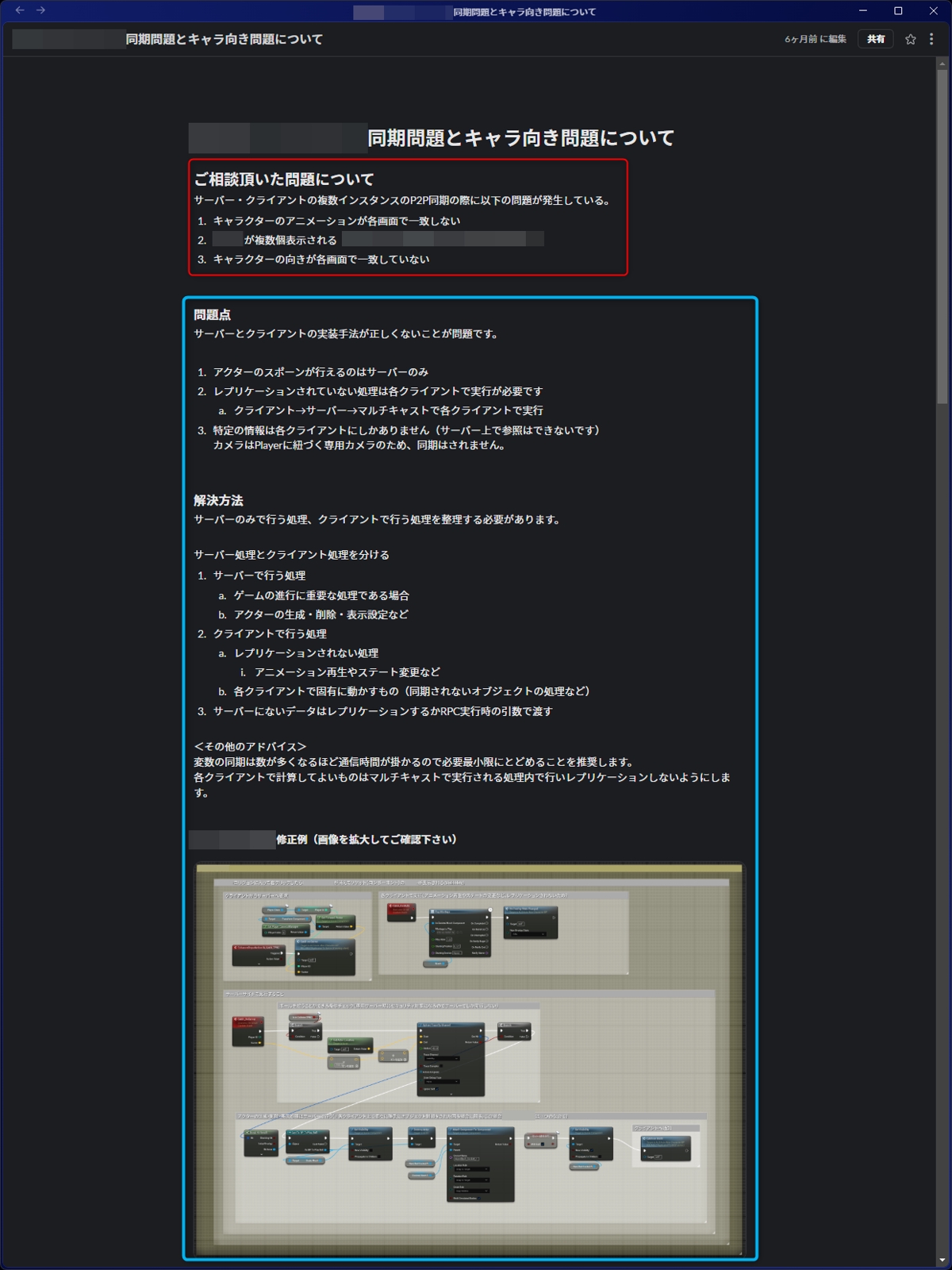Image resolution: width=952 pixels, height=1270 pixels.
Task: Click sub-item レプリケーションされない処理
Action: tap(306, 653)
